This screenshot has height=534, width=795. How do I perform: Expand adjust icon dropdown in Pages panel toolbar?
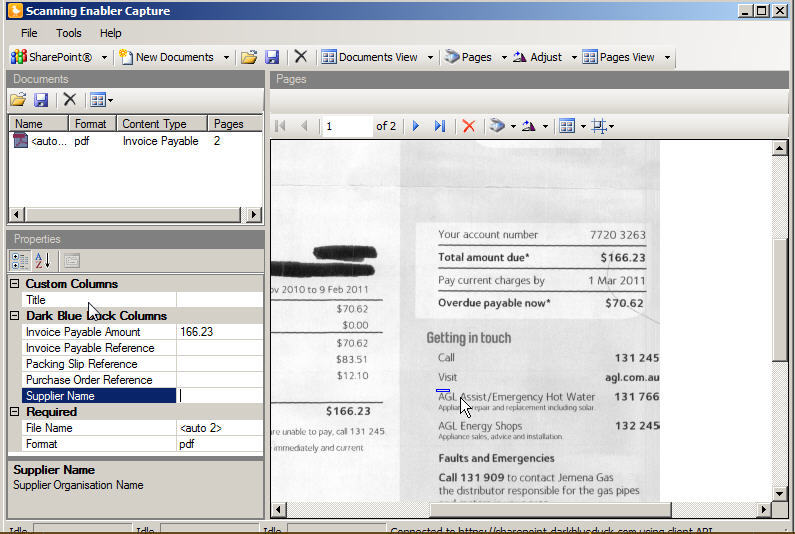545,126
